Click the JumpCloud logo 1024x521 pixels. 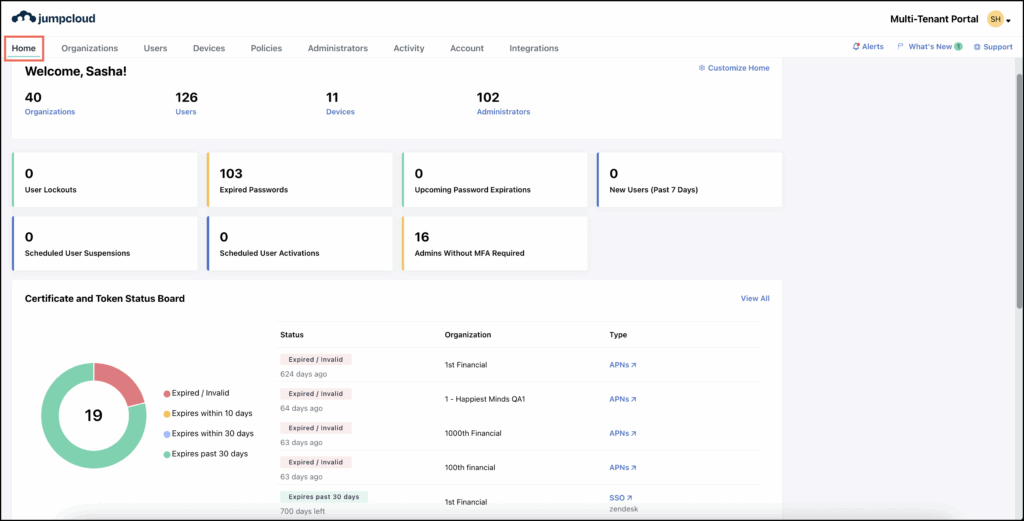(x=54, y=18)
